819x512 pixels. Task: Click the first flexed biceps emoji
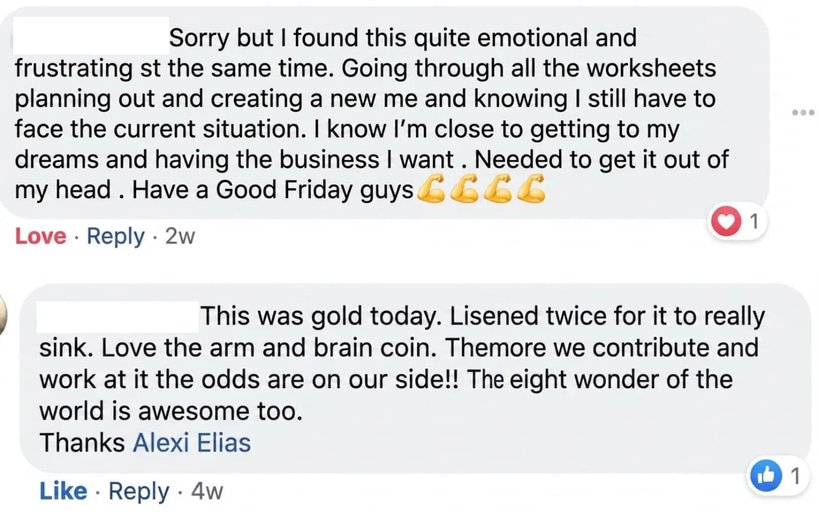(x=430, y=190)
